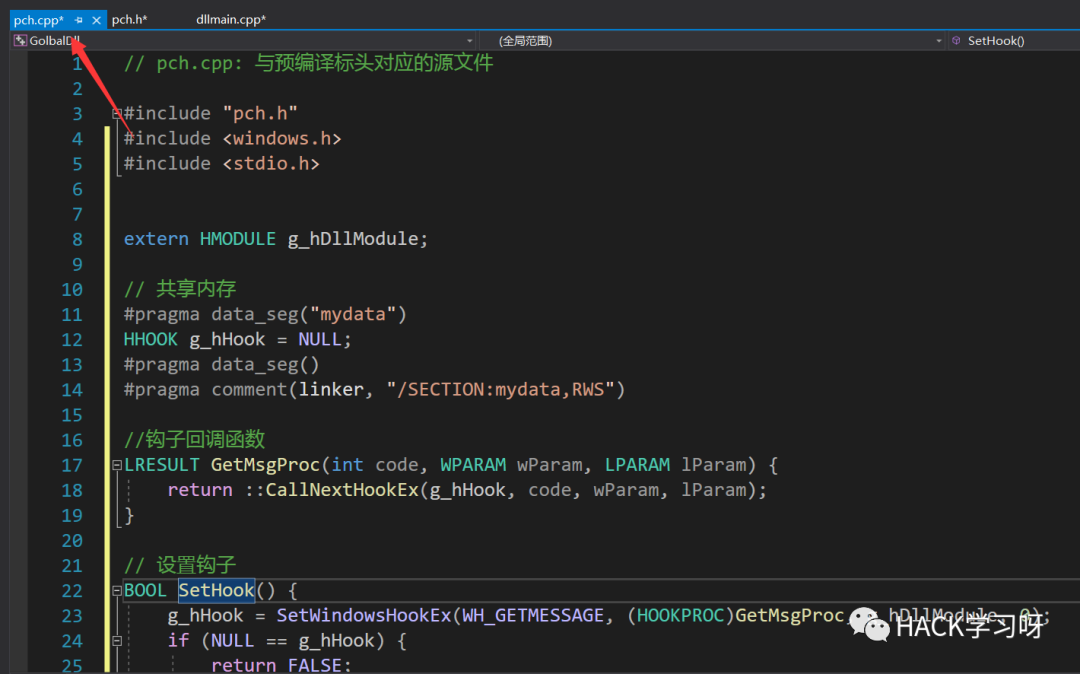Switch to the pch.h tab
The image size is (1080, 674).
pyautogui.click(x=129, y=19)
